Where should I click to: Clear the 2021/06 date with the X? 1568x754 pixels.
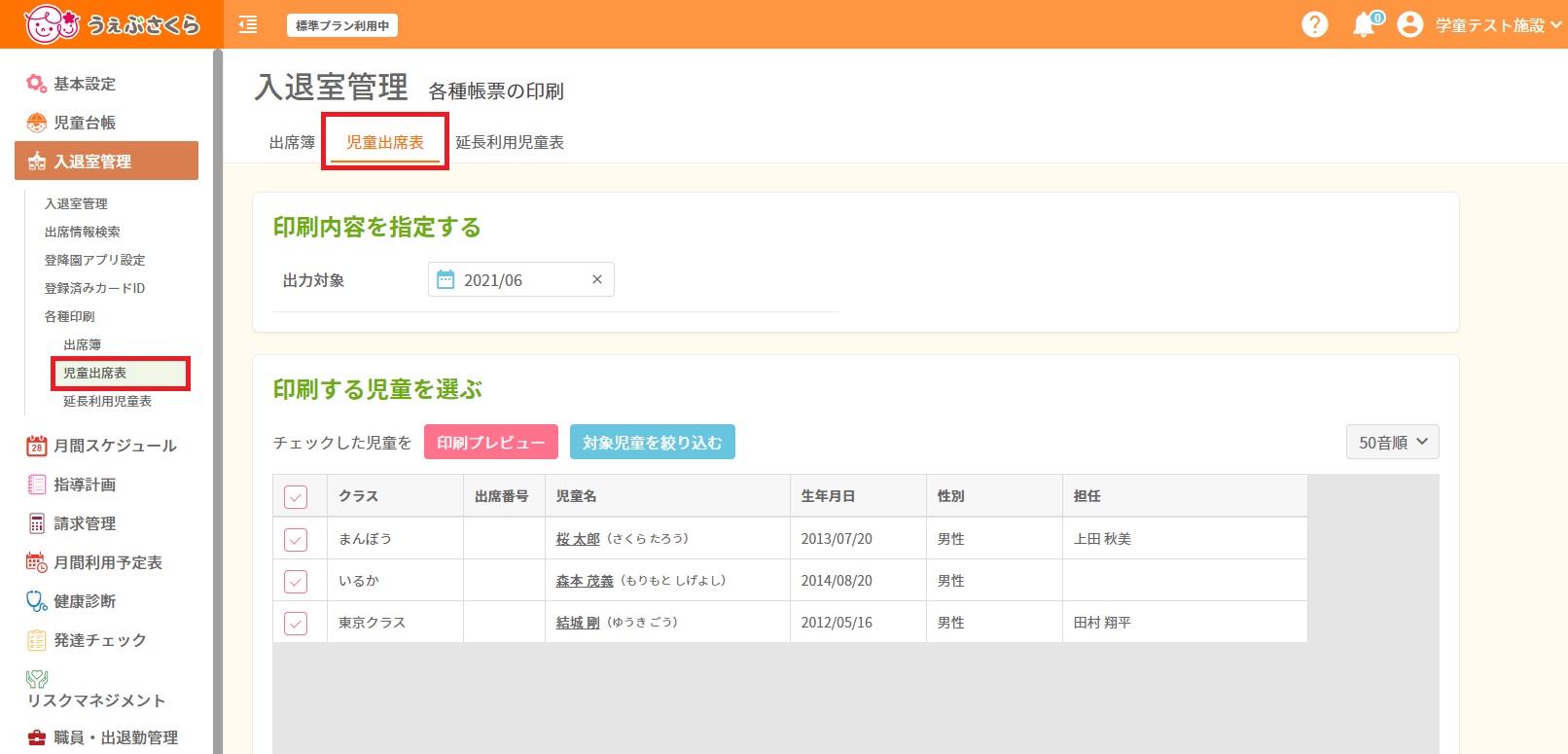(597, 279)
